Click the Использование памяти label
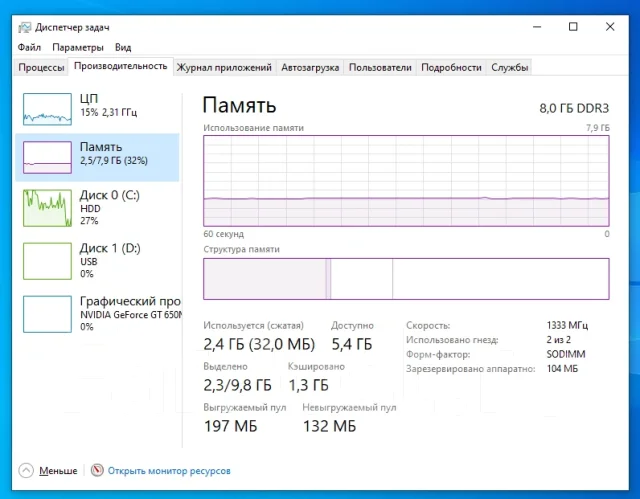 click(253, 128)
